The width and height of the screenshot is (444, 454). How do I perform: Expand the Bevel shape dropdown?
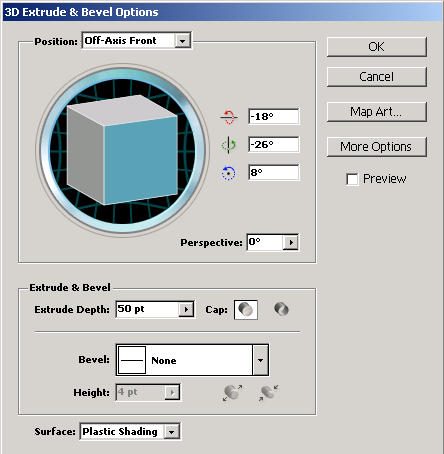tap(260, 360)
